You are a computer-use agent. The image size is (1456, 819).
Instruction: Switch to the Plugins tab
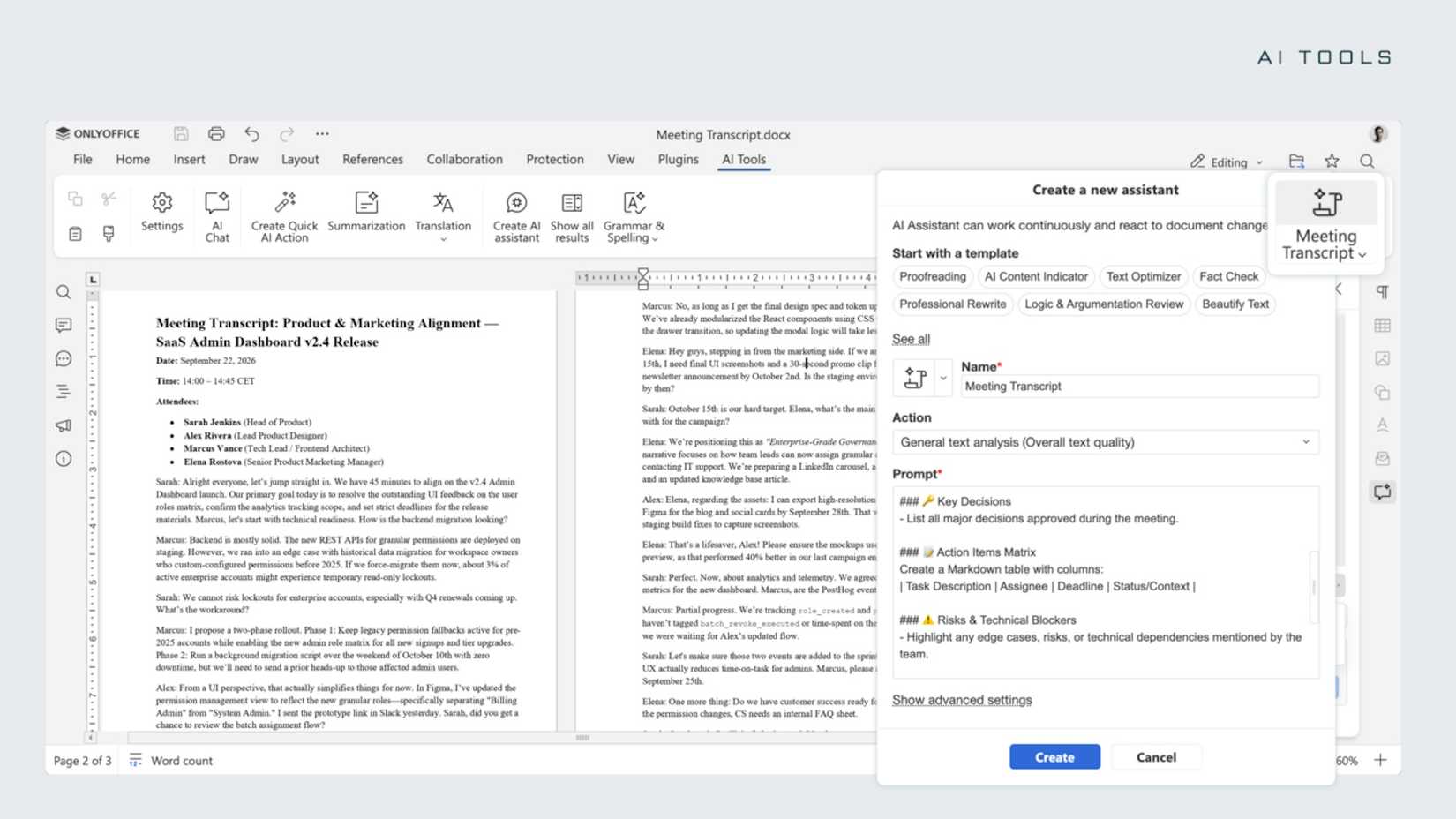678,160
